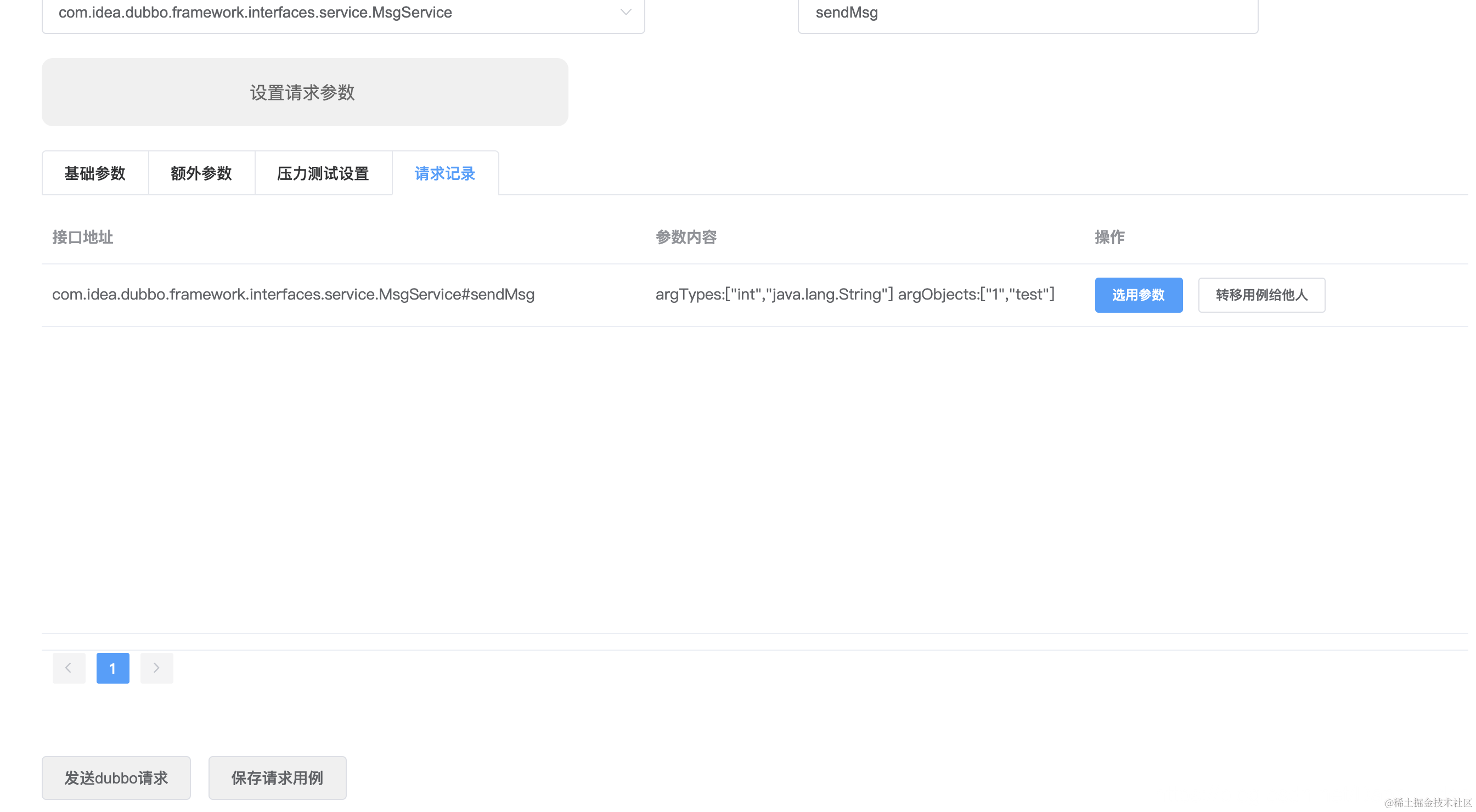The image size is (1476, 812).
Task: Switch to the 额外参数 tab
Action: coord(201,173)
